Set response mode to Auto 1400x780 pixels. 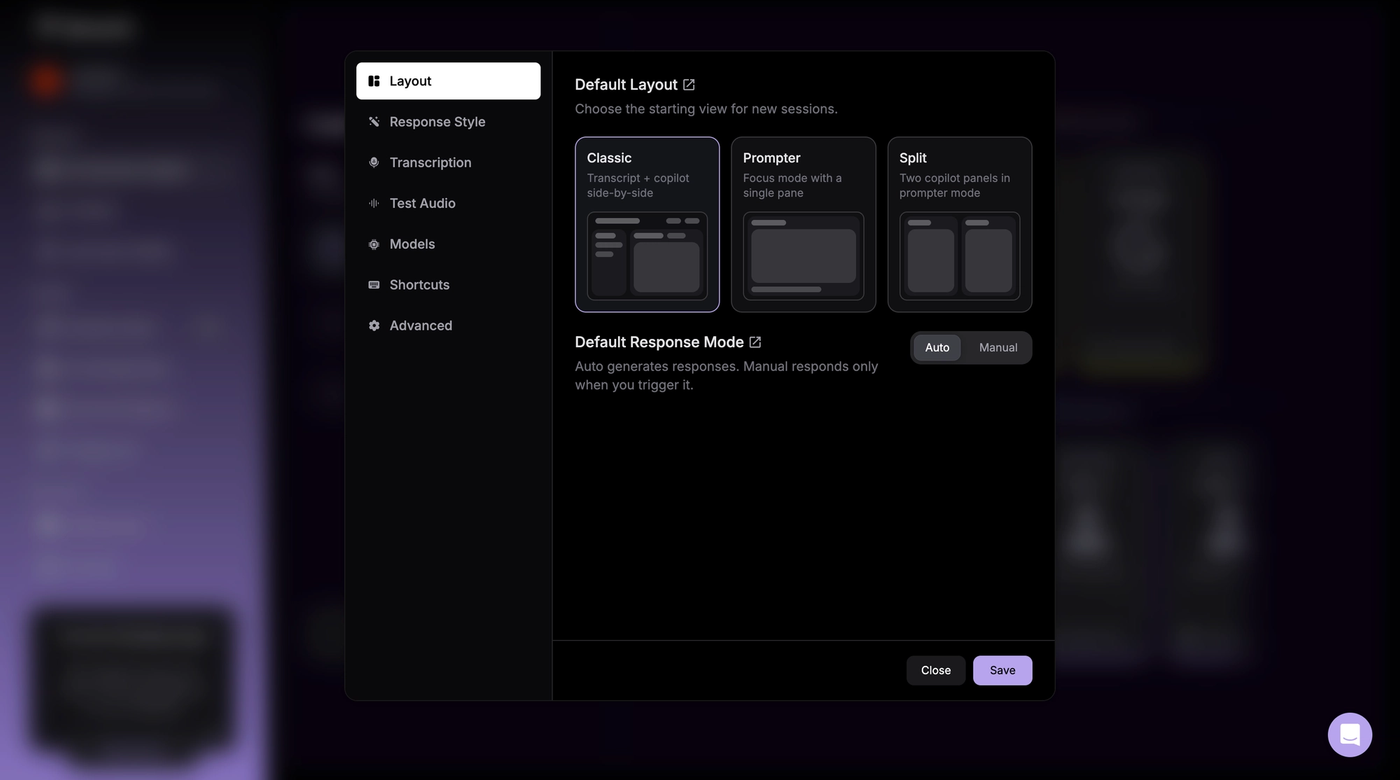tap(937, 348)
